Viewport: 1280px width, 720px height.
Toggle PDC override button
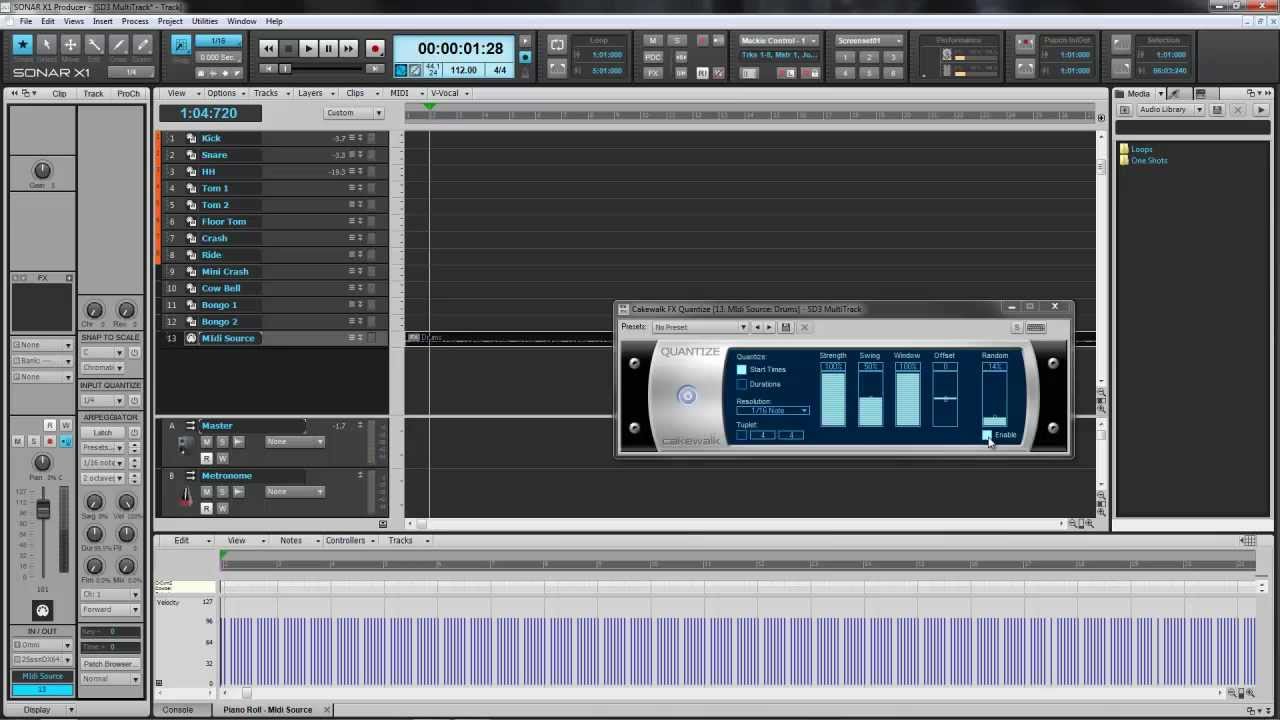point(653,57)
